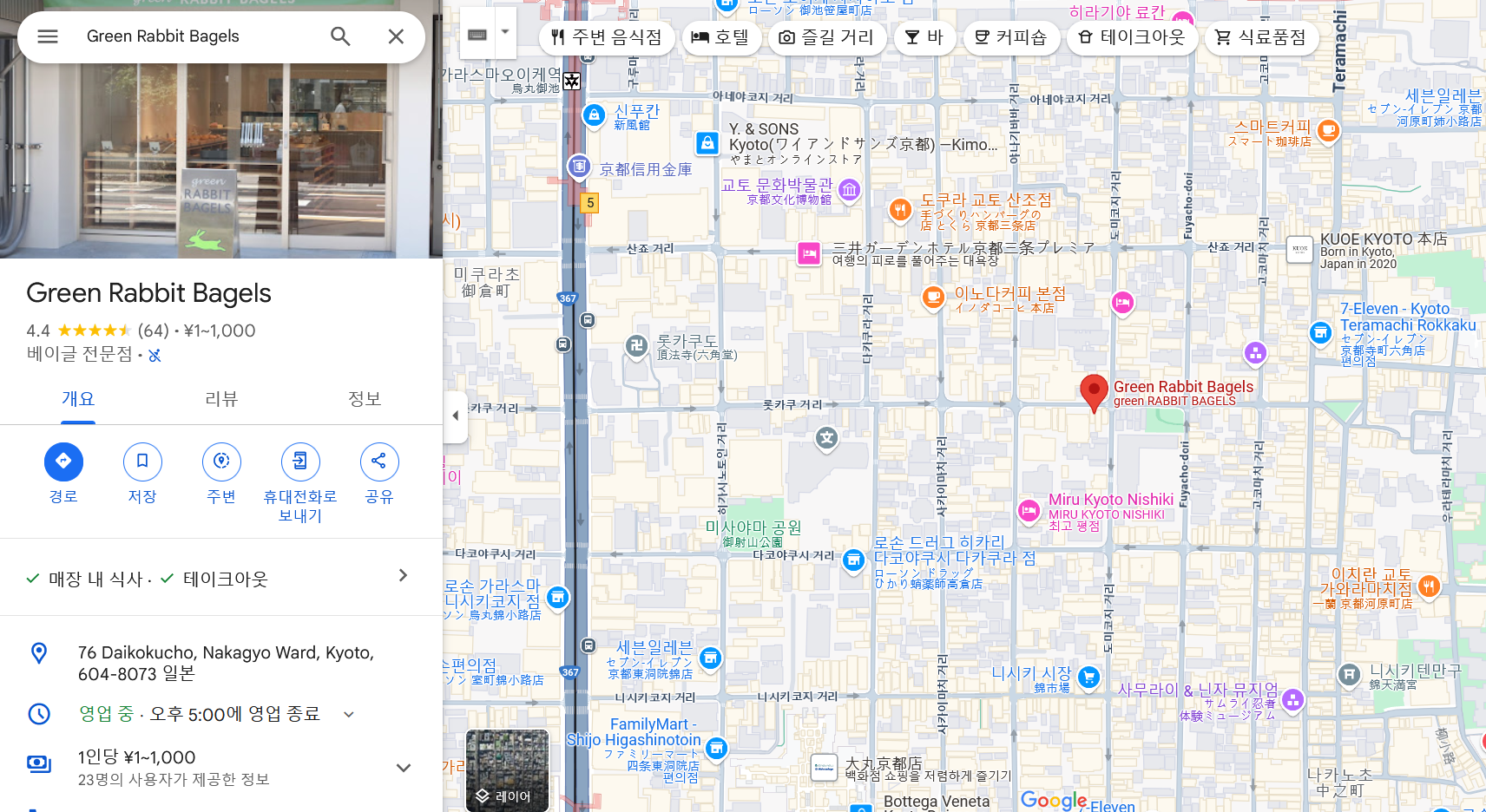1486x812 pixels.
Task: Click the 사무라이 & 닌자 뮤지엄 icon
Action: 1292,699
